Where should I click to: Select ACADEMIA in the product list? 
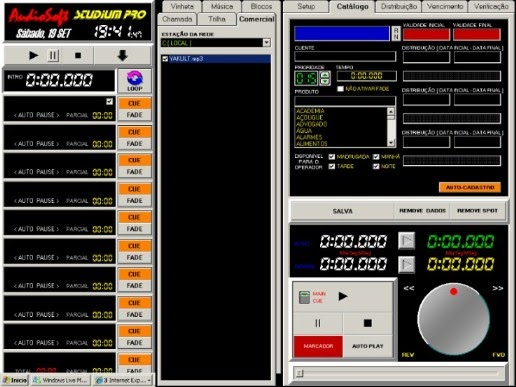(x=310, y=111)
